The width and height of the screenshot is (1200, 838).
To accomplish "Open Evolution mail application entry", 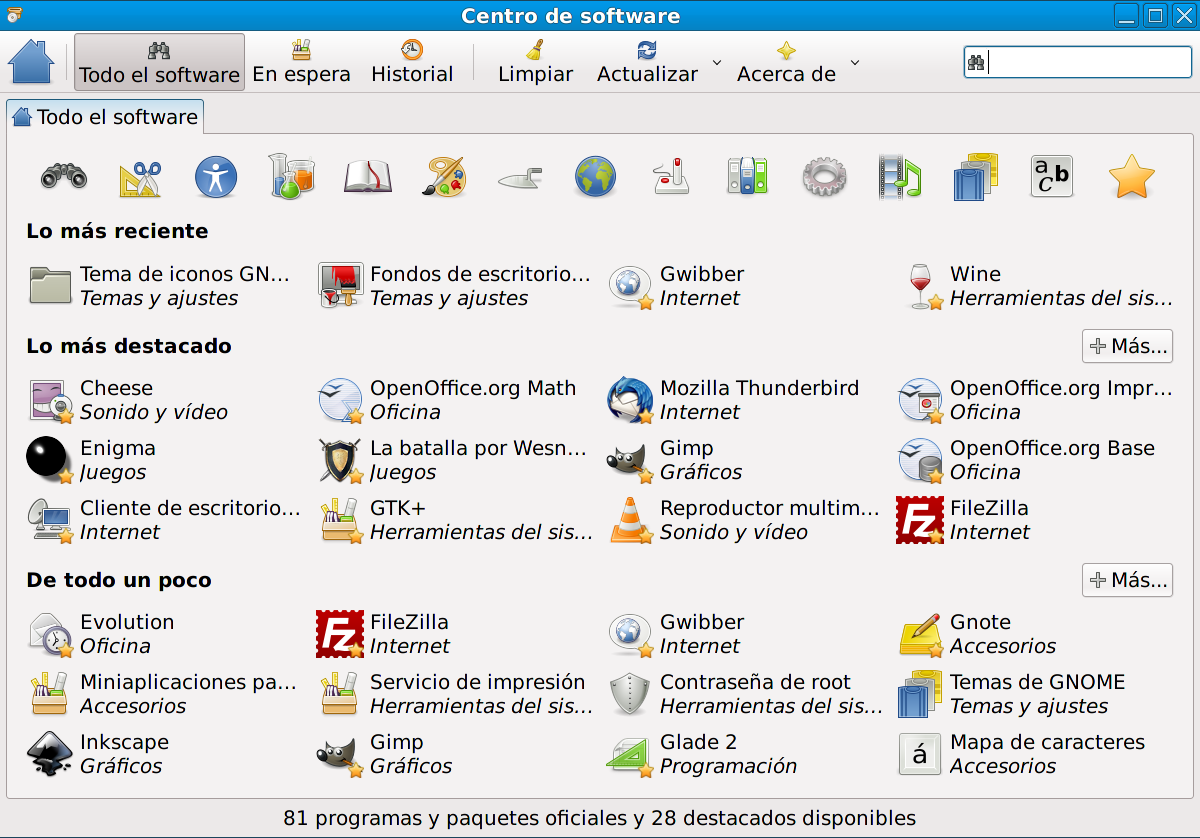I will coord(101,634).
